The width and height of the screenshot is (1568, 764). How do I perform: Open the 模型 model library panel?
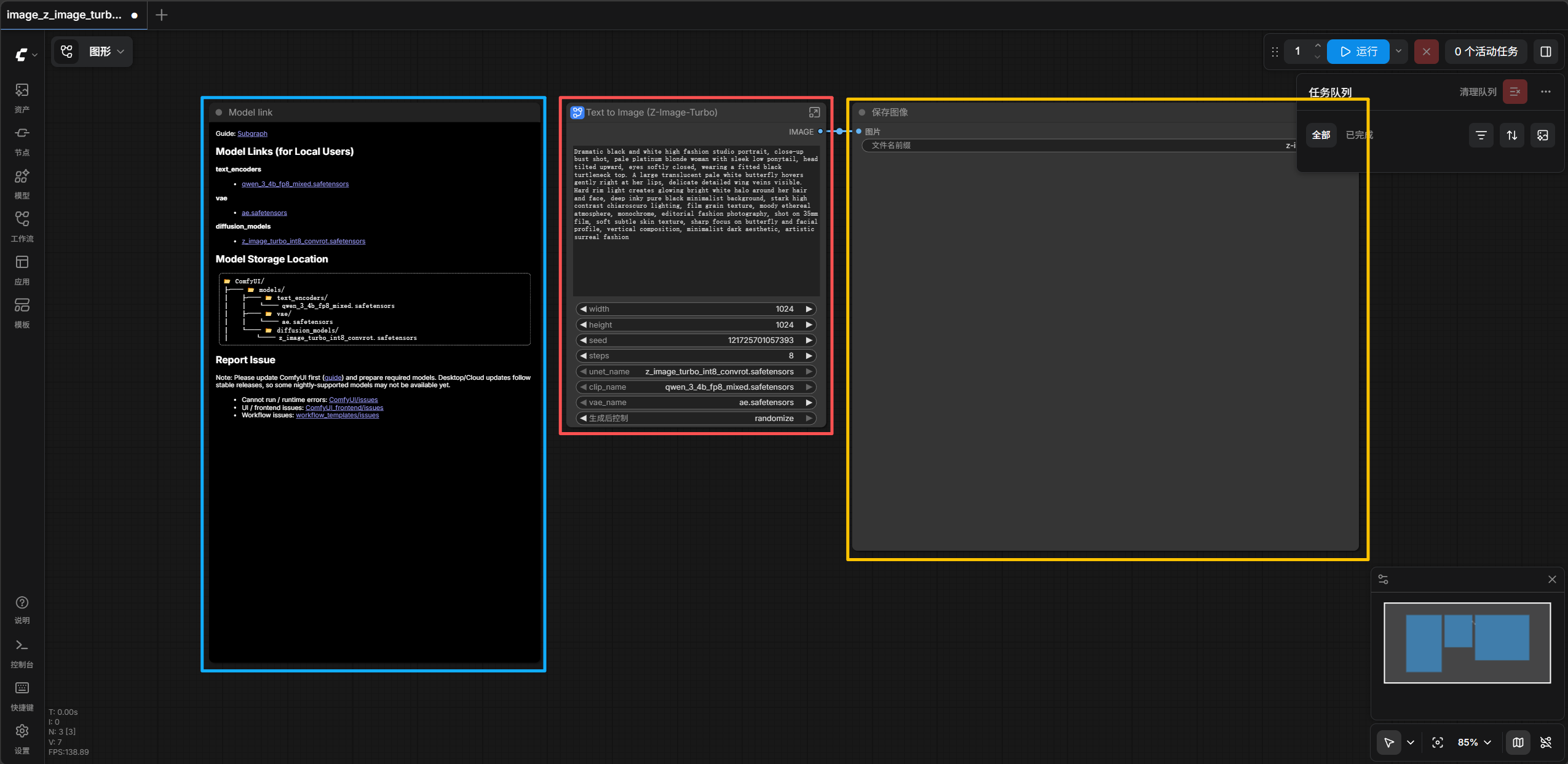[x=22, y=184]
